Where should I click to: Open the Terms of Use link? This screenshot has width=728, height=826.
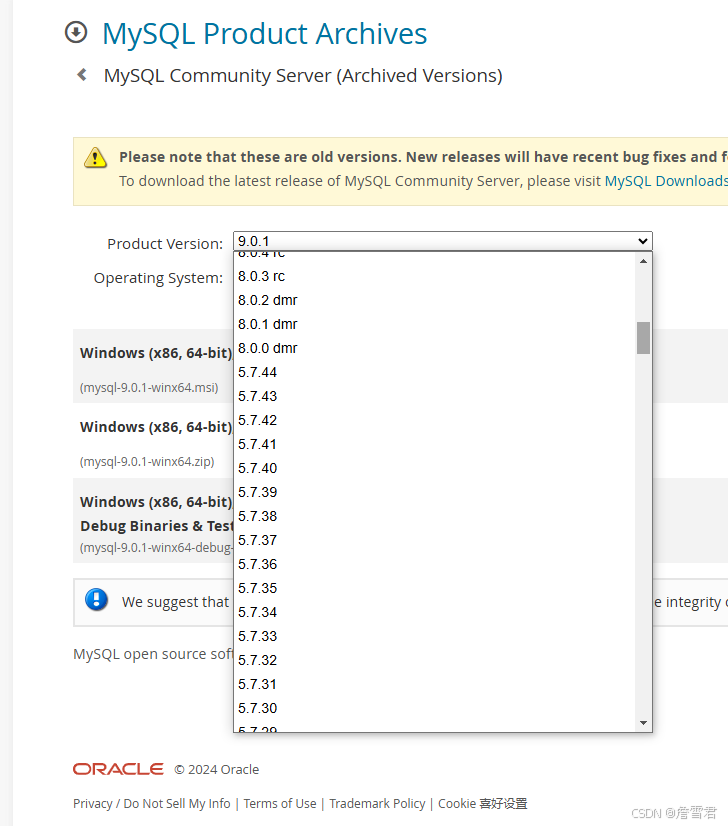[280, 803]
